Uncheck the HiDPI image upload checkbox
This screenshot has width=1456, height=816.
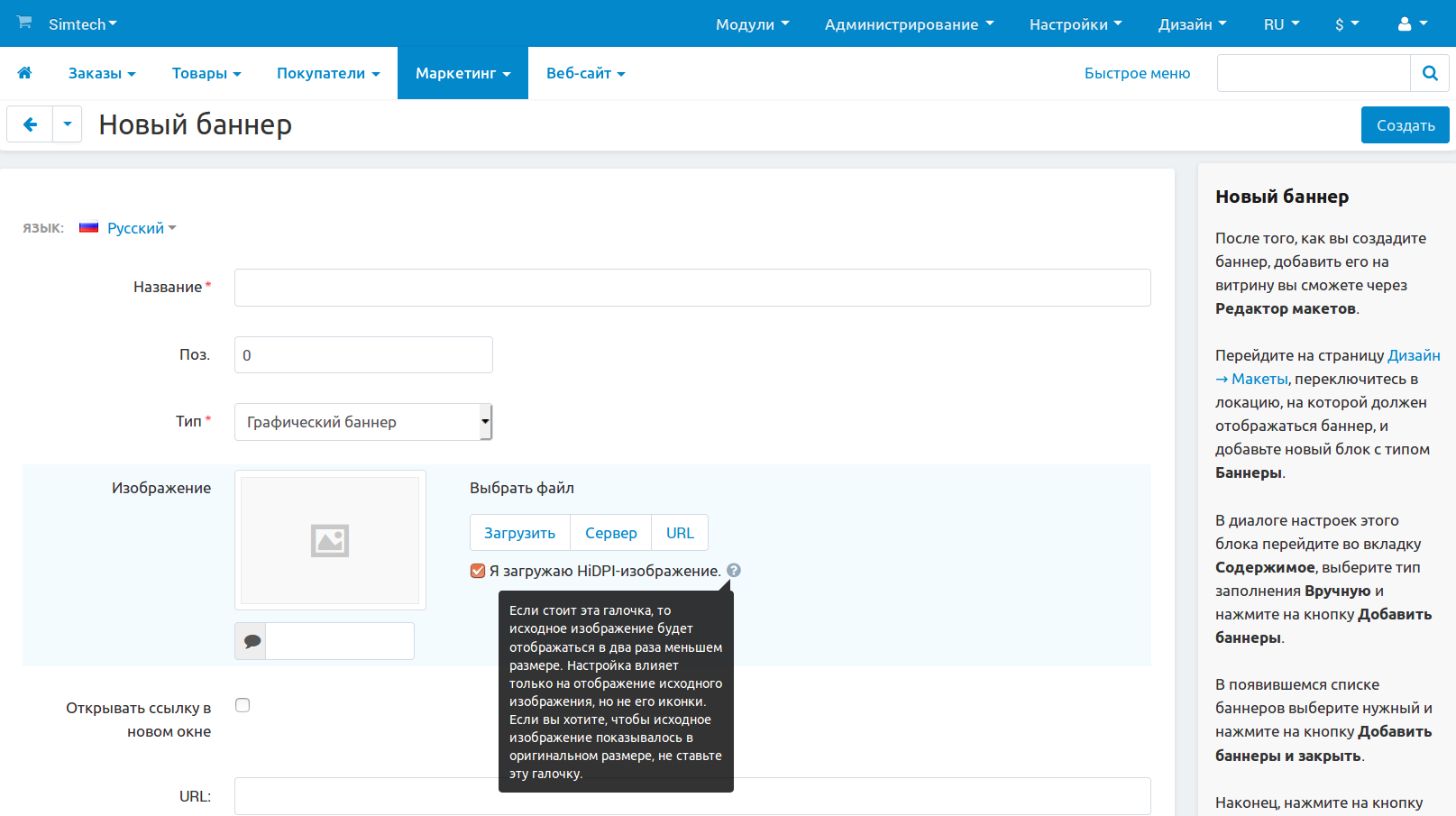click(478, 571)
